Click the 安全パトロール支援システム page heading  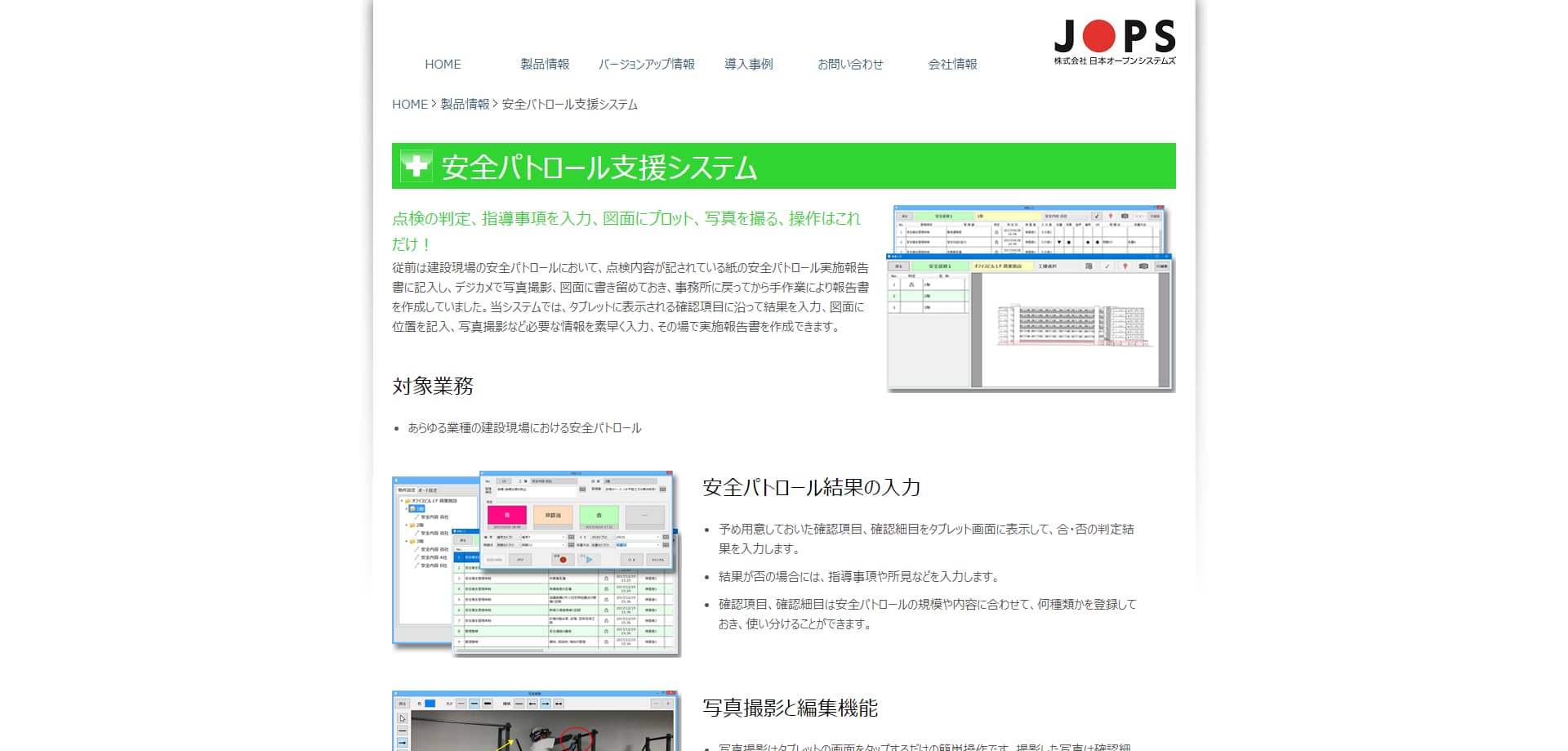599,167
